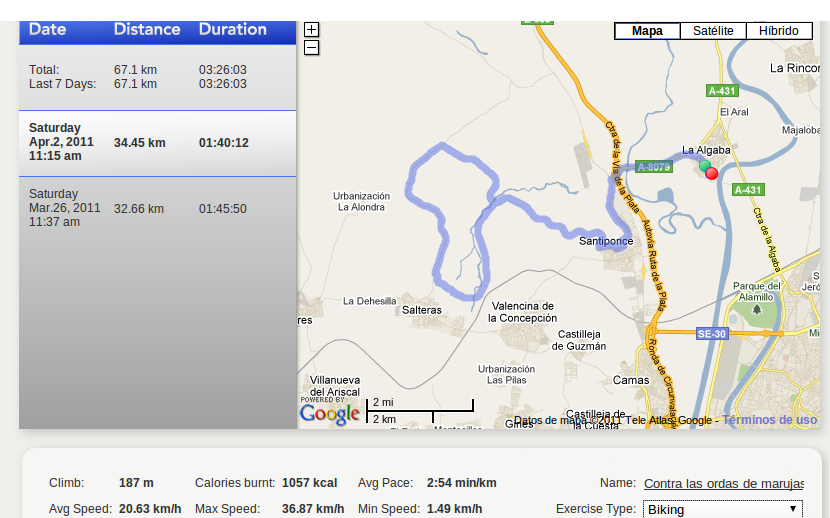Select the Mar.26, 2011 workout row
The width and height of the screenshot is (830, 518).
click(157, 208)
